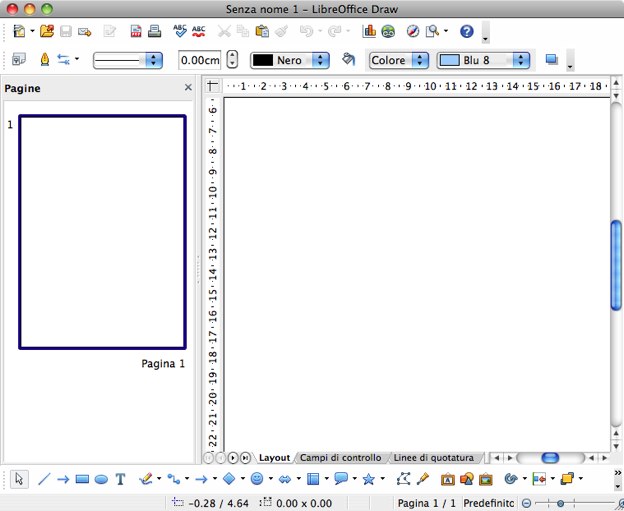
Task: Select the Line drawing tool
Action: click(44, 479)
